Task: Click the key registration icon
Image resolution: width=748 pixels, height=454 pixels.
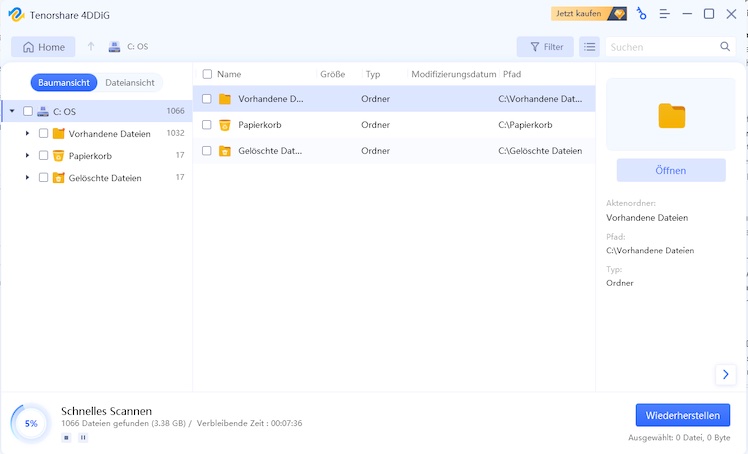Action: (x=640, y=14)
